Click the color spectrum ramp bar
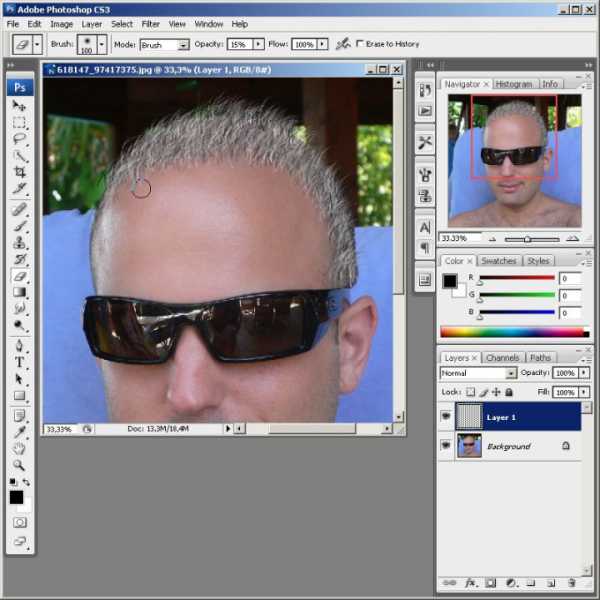The width and height of the screenshot is (600, 600). (514, 332)
